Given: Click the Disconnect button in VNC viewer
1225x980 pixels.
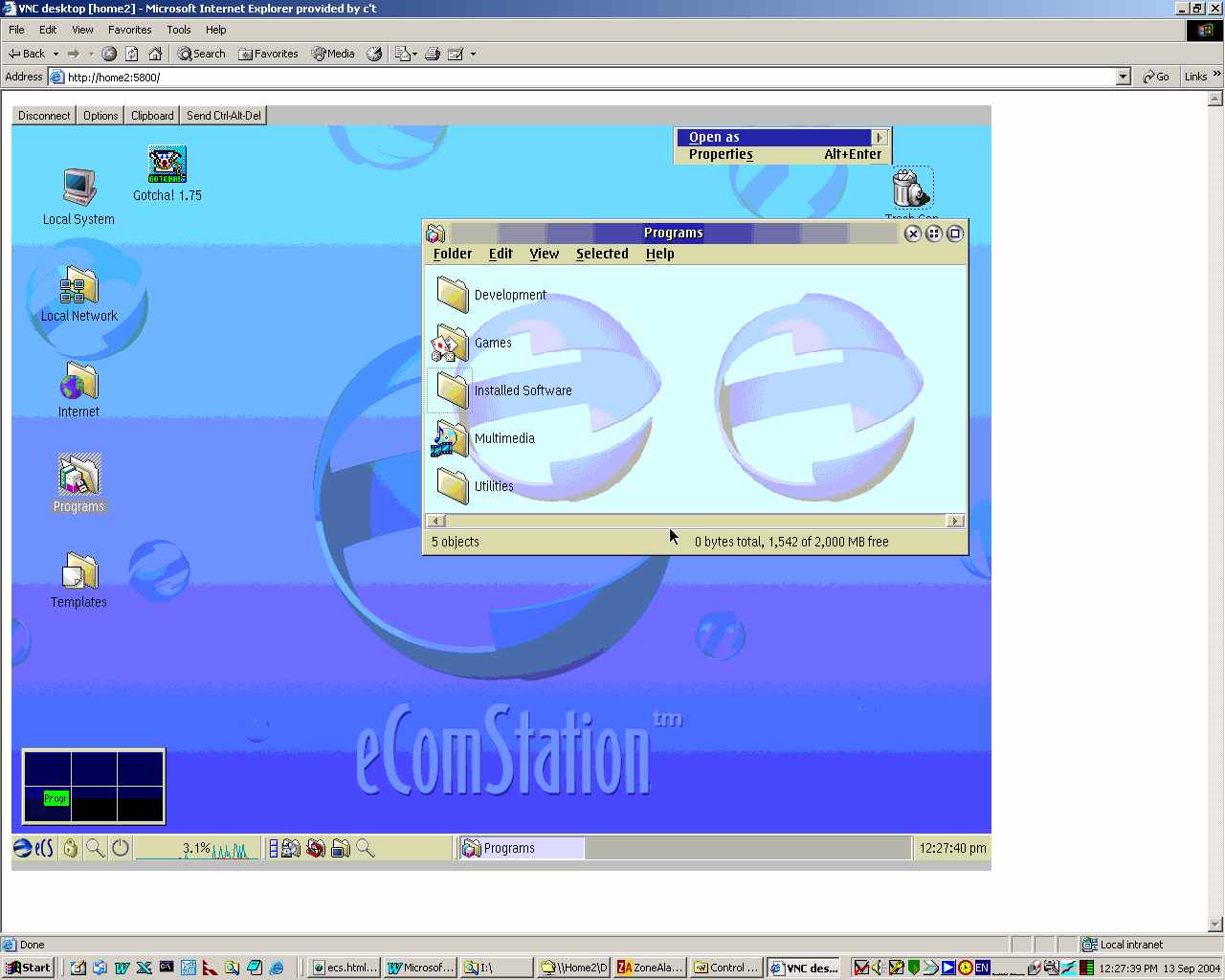Looking at the screenshot, I should (44, 116).
